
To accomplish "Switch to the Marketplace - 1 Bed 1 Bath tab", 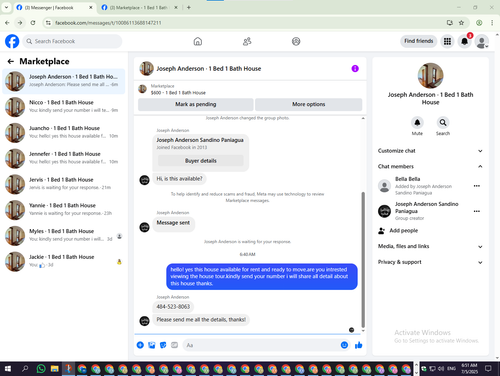I will (x=140, y=7).
